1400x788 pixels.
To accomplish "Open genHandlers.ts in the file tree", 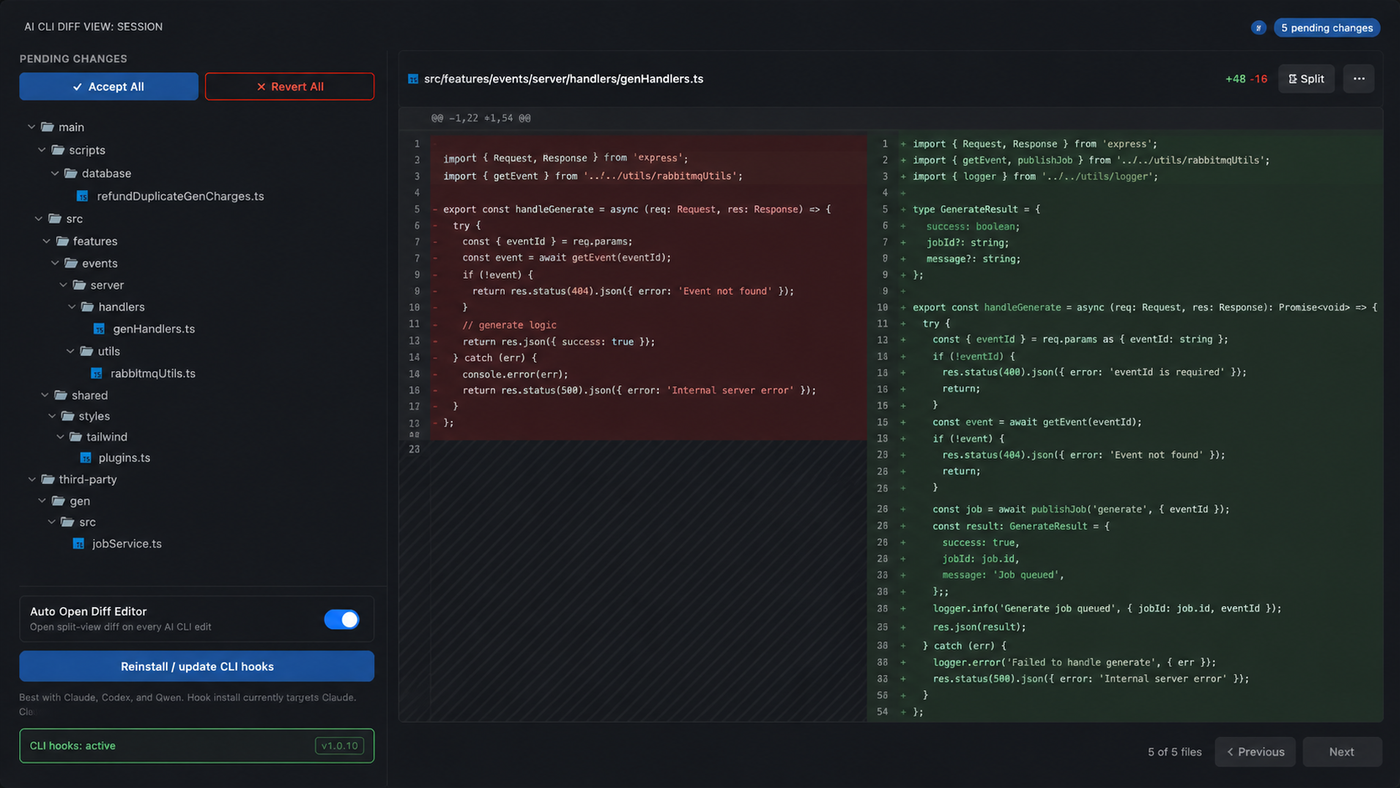I will [154, 329].
